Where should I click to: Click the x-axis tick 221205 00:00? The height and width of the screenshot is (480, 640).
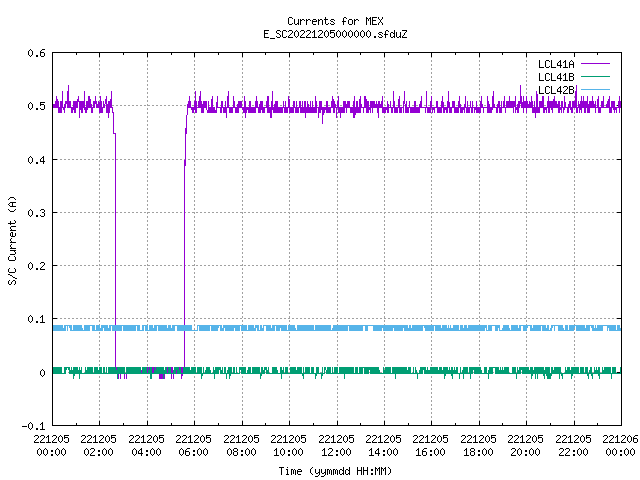[51, 446]
